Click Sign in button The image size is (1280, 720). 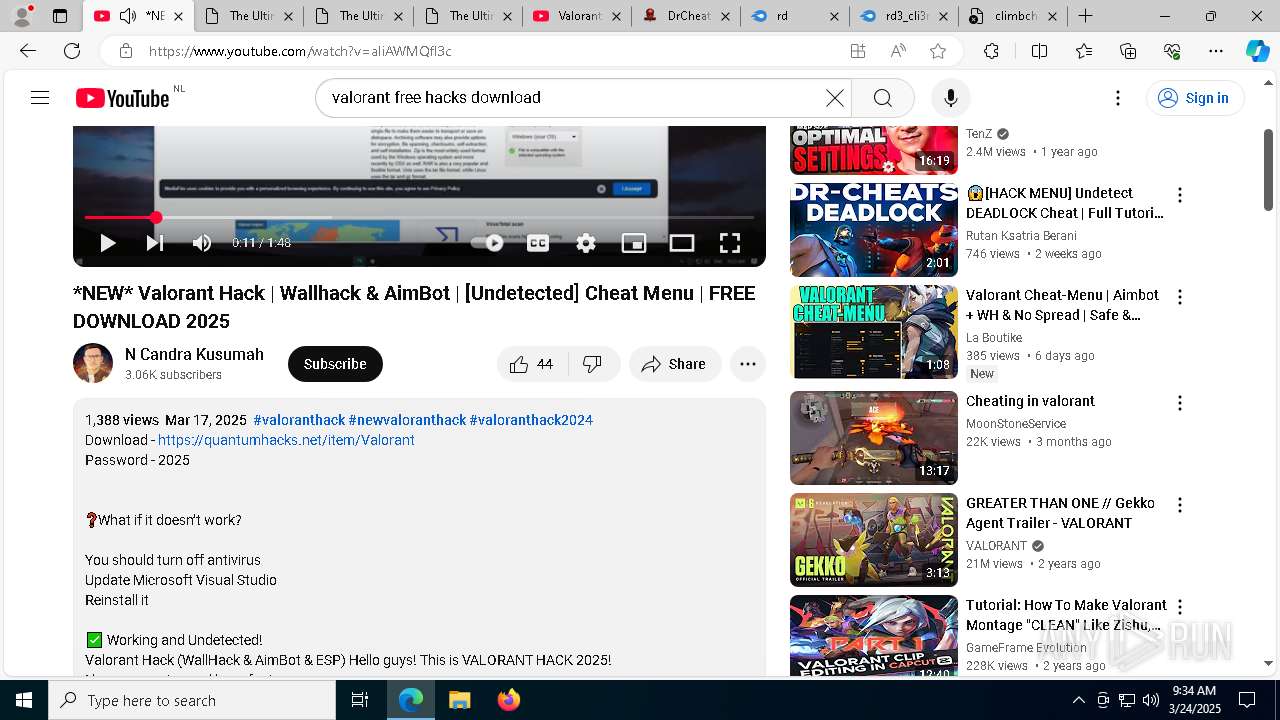tap(1194, 97)
